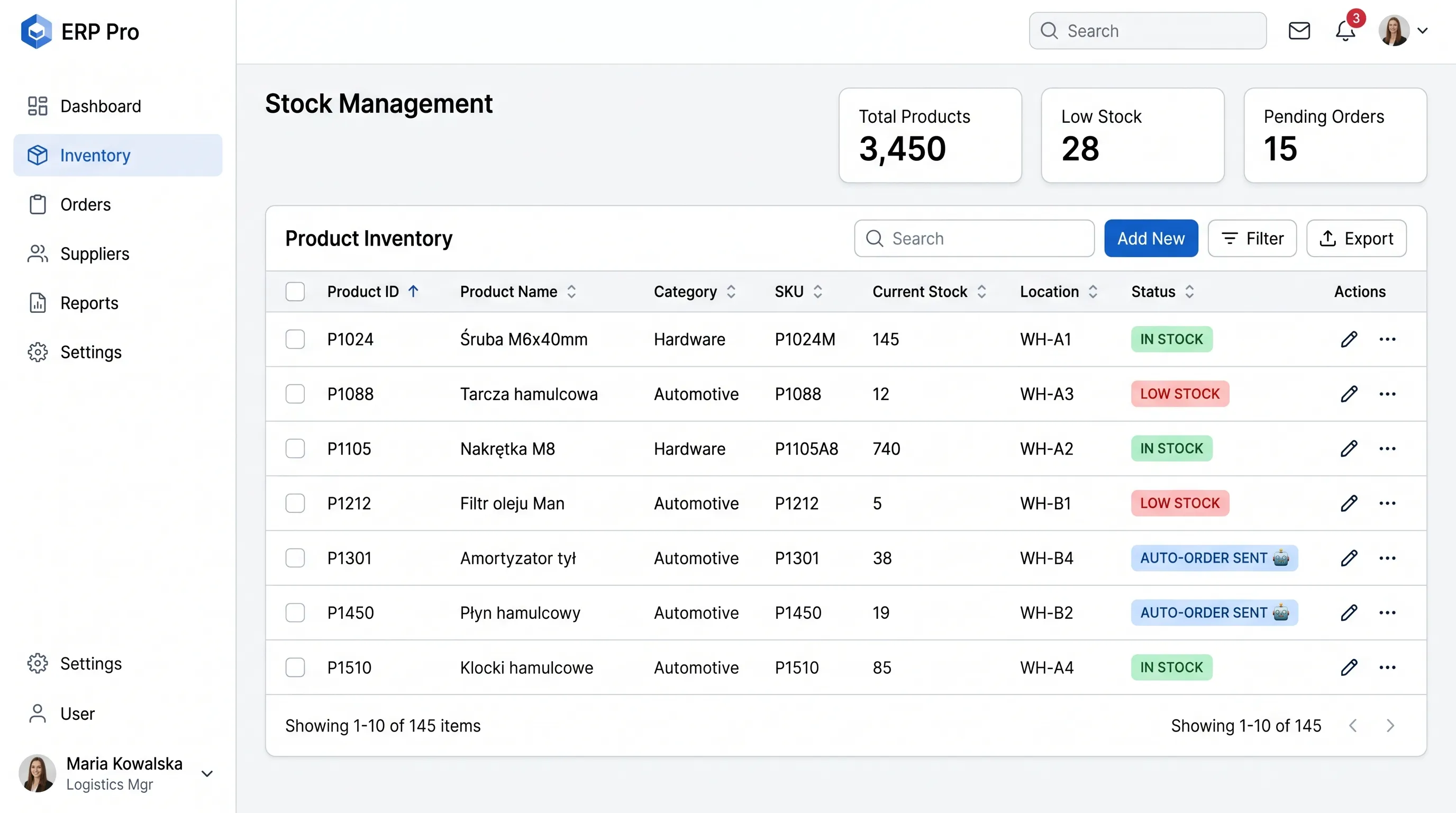Open the mail envelope icon
Screen dimensions: 1456x813
[x=1299, y=31]
